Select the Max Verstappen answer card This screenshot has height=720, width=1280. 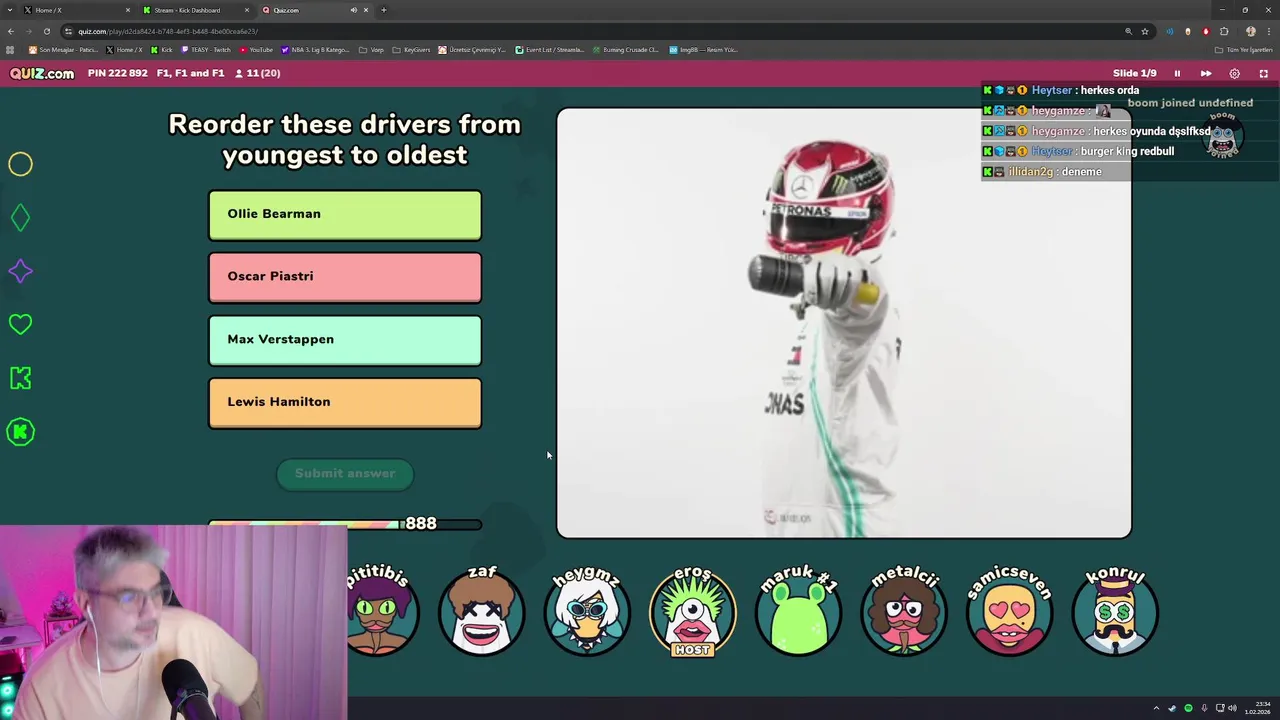coord(345,340)
